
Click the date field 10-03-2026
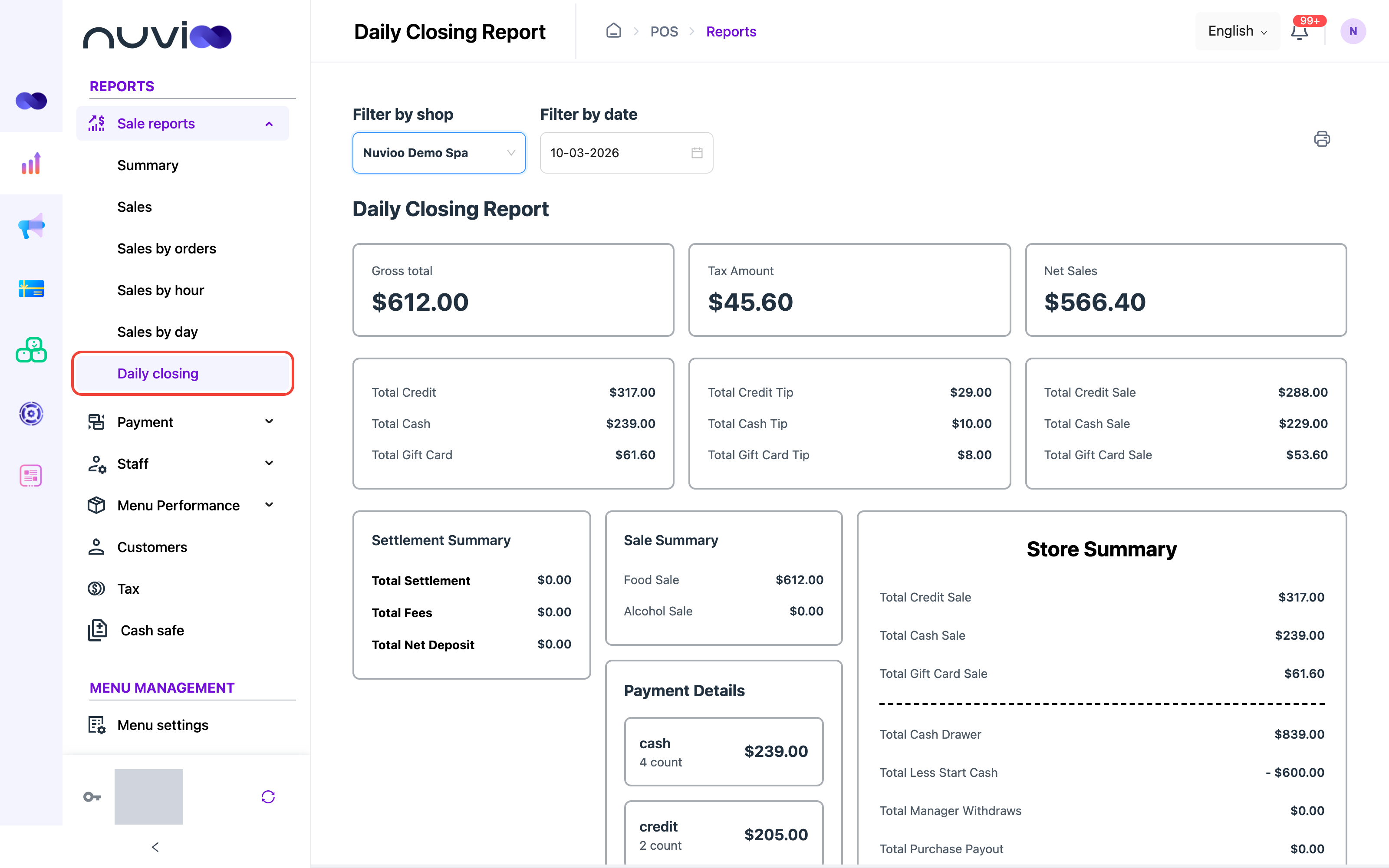(626, 153)
